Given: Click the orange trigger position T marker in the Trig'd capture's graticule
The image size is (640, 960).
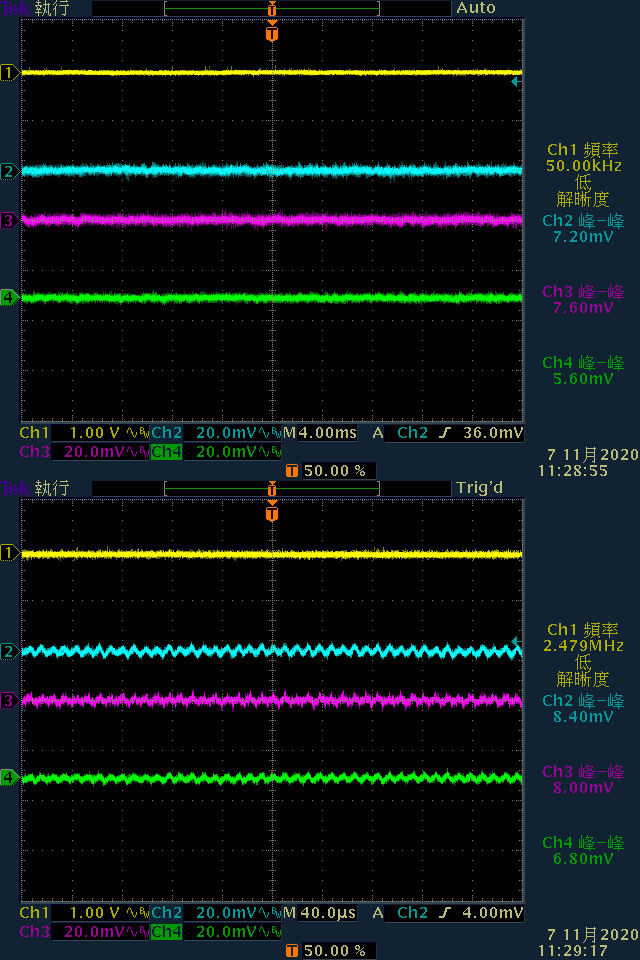Looking at the screenshot, I should 272,512.
